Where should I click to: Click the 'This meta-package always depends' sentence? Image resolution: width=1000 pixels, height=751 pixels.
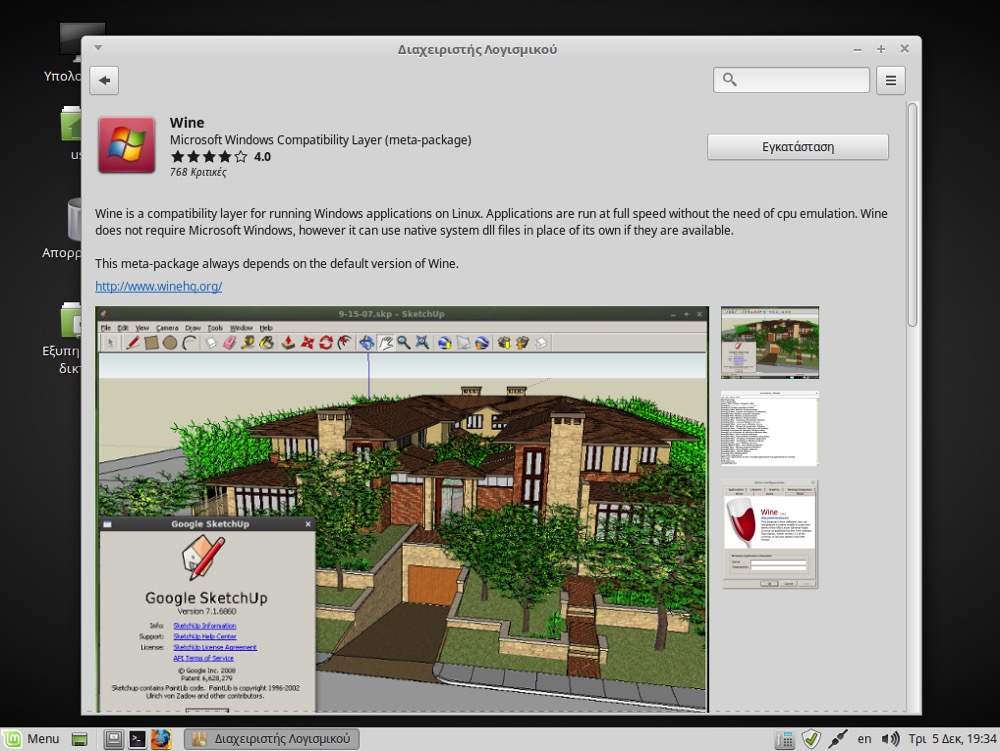tap(277, 263)
